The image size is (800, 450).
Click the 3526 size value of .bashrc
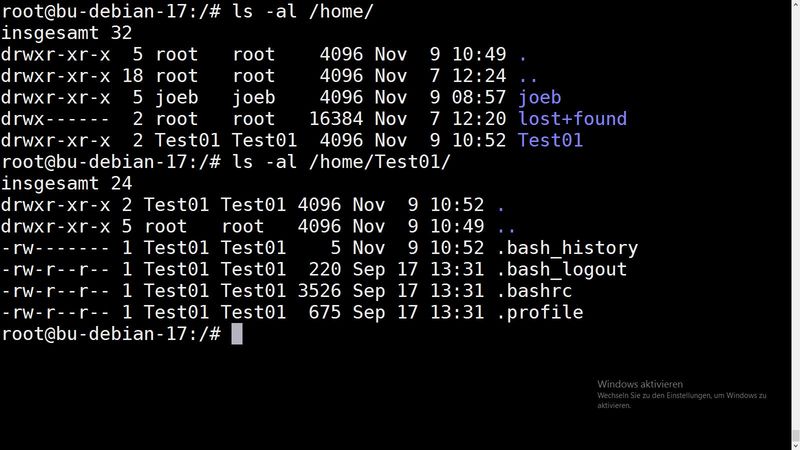319,290
